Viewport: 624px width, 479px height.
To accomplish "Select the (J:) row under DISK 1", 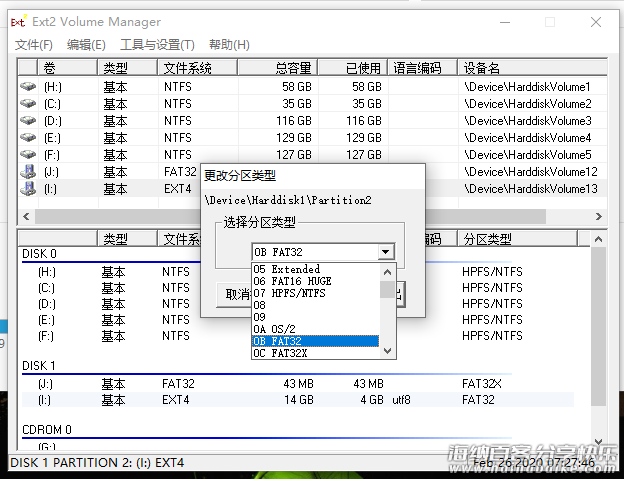I will (298, 384).
